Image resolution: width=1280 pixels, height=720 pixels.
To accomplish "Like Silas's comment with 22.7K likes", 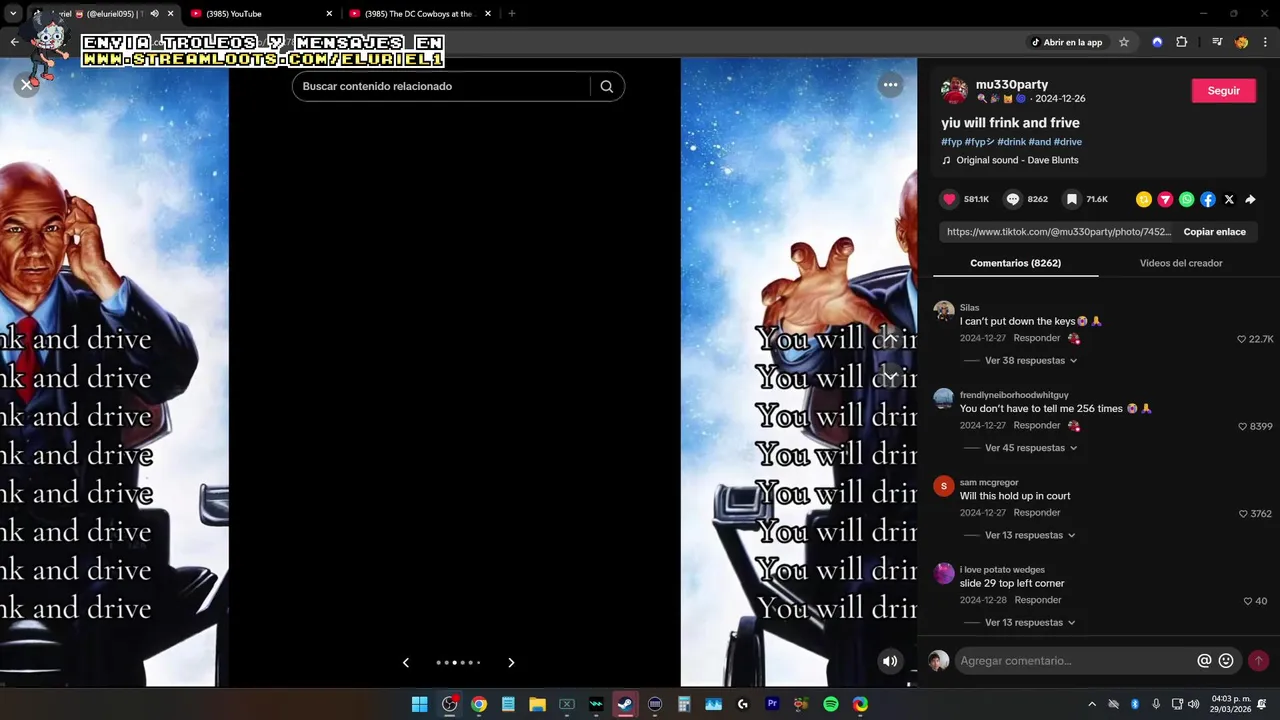I will tap(1242, 339).
